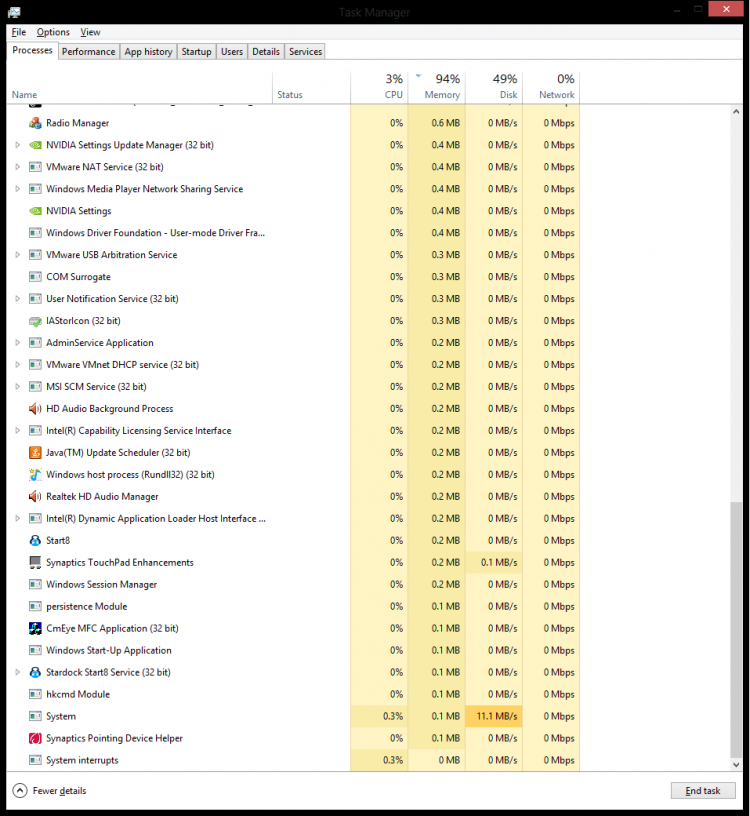Expand Intel(R) Capability Licensing Service Interface
750x816 pixels.
(x=17, y=431)
